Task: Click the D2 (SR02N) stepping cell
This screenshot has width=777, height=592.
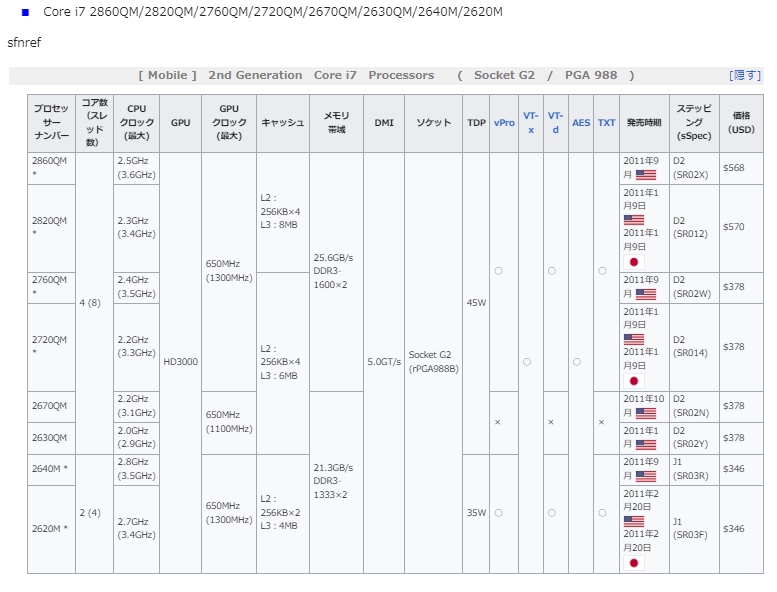Action: (x=694, y=407)
